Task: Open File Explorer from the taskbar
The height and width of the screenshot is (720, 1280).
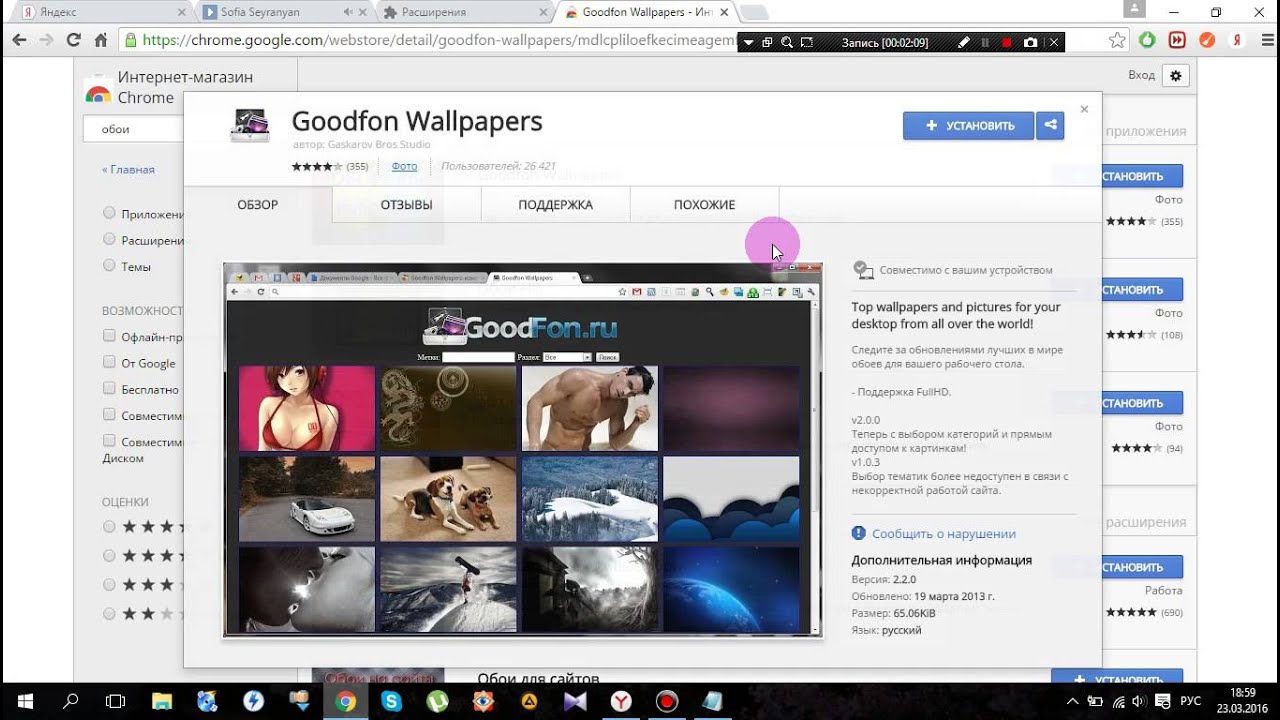Action: click(x=161, y=702)
